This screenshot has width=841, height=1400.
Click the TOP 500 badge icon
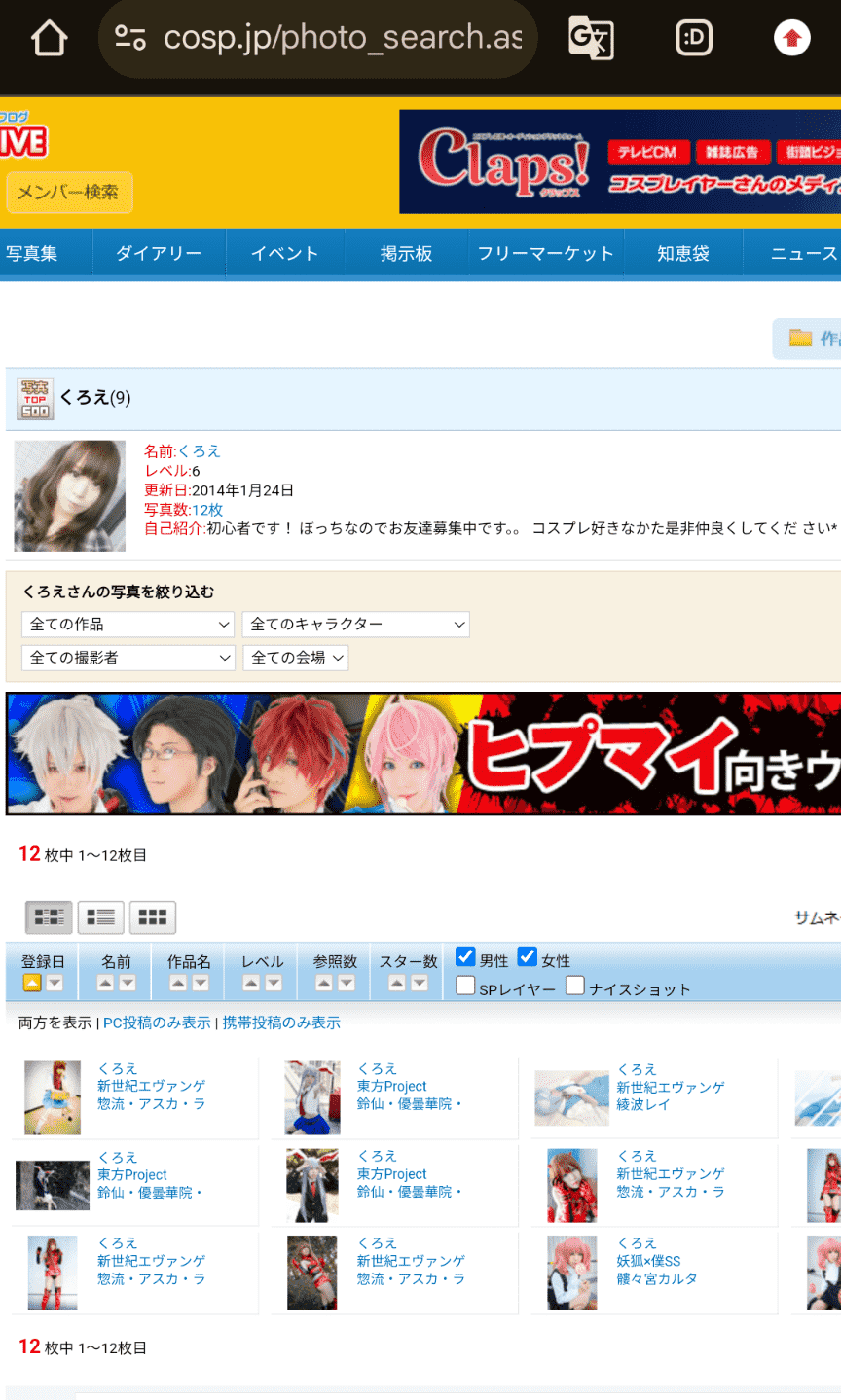[x=35, y=399]
